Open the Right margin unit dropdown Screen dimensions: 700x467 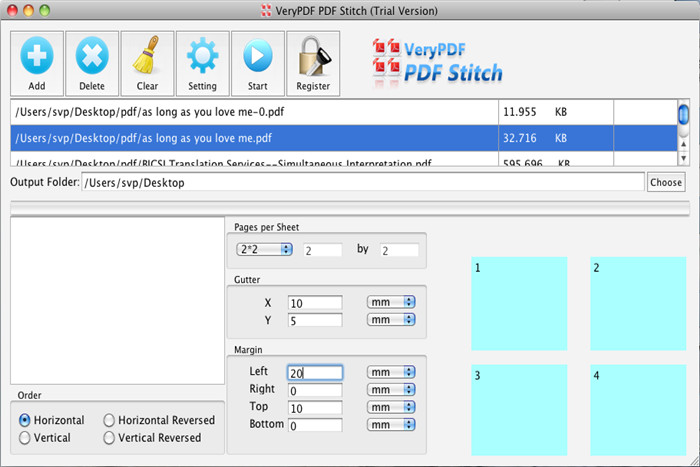391,390
